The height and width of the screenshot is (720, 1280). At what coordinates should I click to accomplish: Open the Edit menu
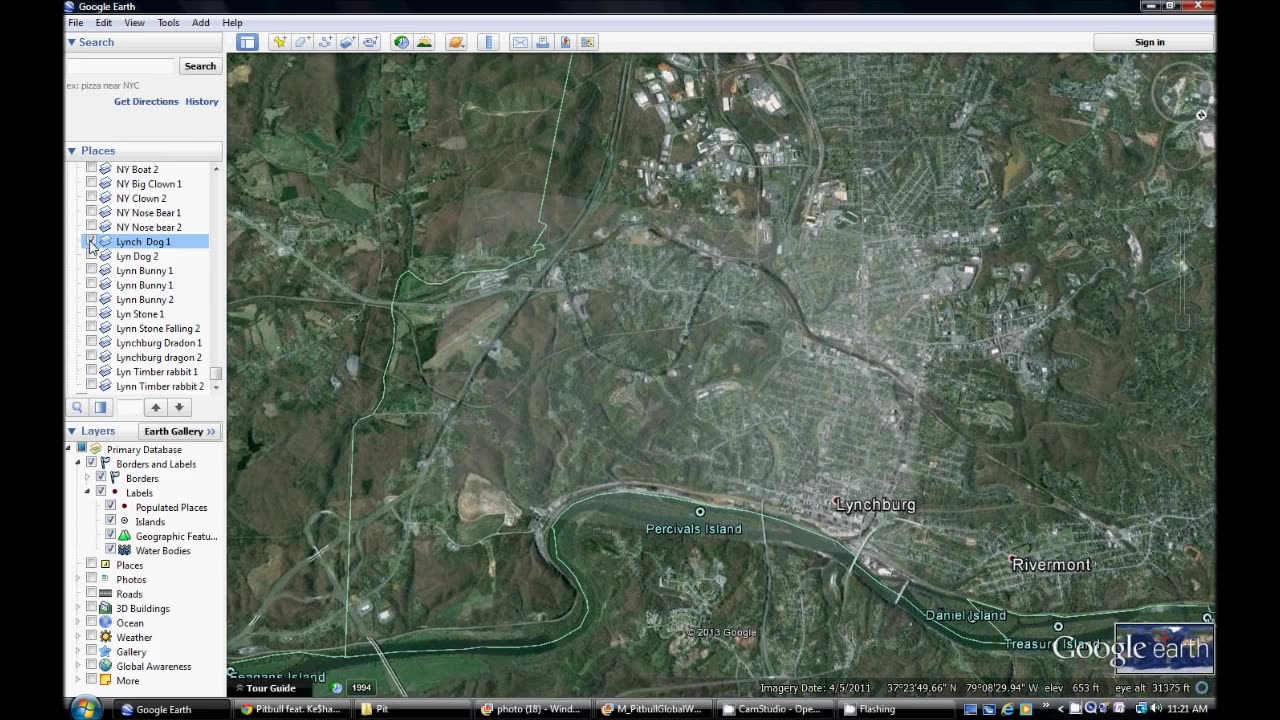(104, 23)
